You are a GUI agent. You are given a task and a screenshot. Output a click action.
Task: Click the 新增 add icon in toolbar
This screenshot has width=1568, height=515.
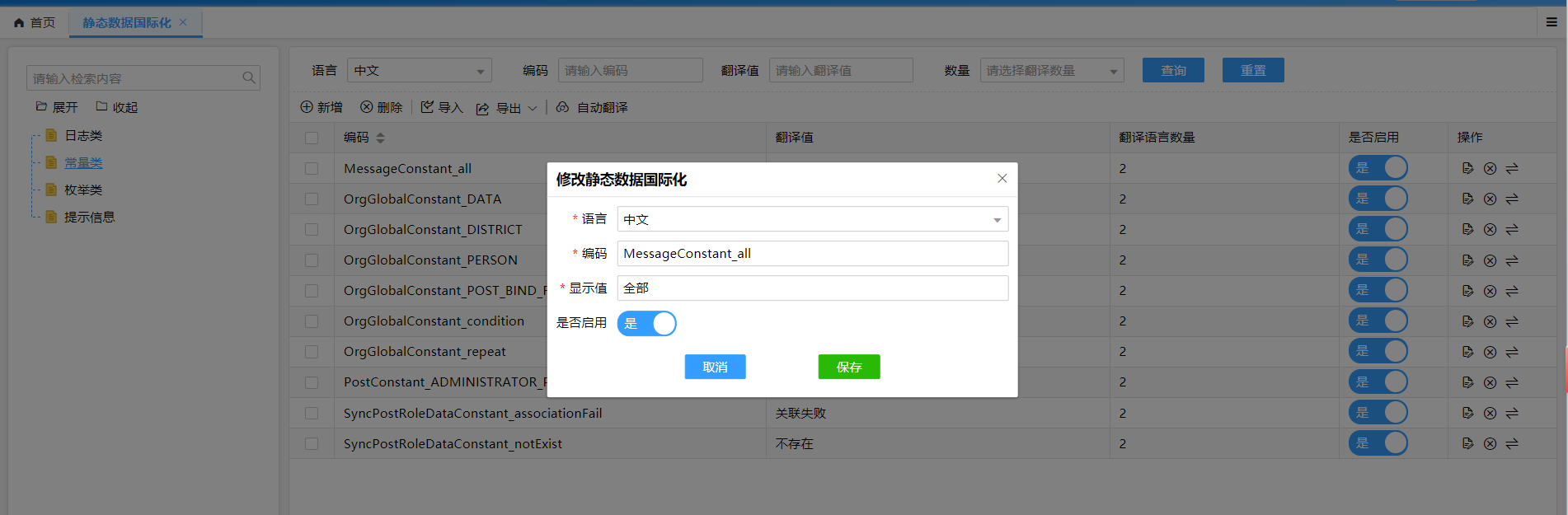click(x=307, y=107)
